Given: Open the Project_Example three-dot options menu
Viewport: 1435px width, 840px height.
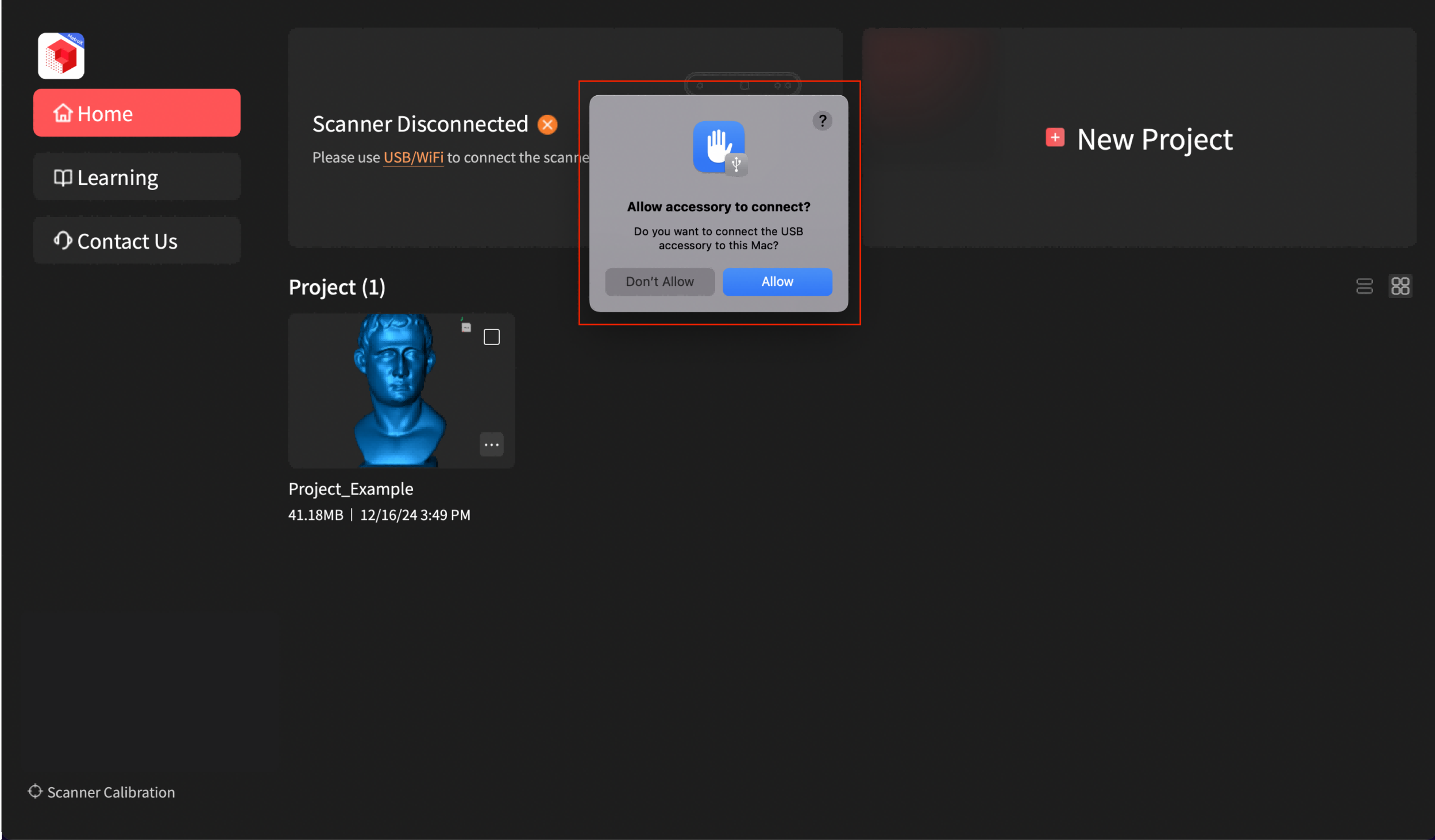Looking at the screenshot, I should 491,445.
